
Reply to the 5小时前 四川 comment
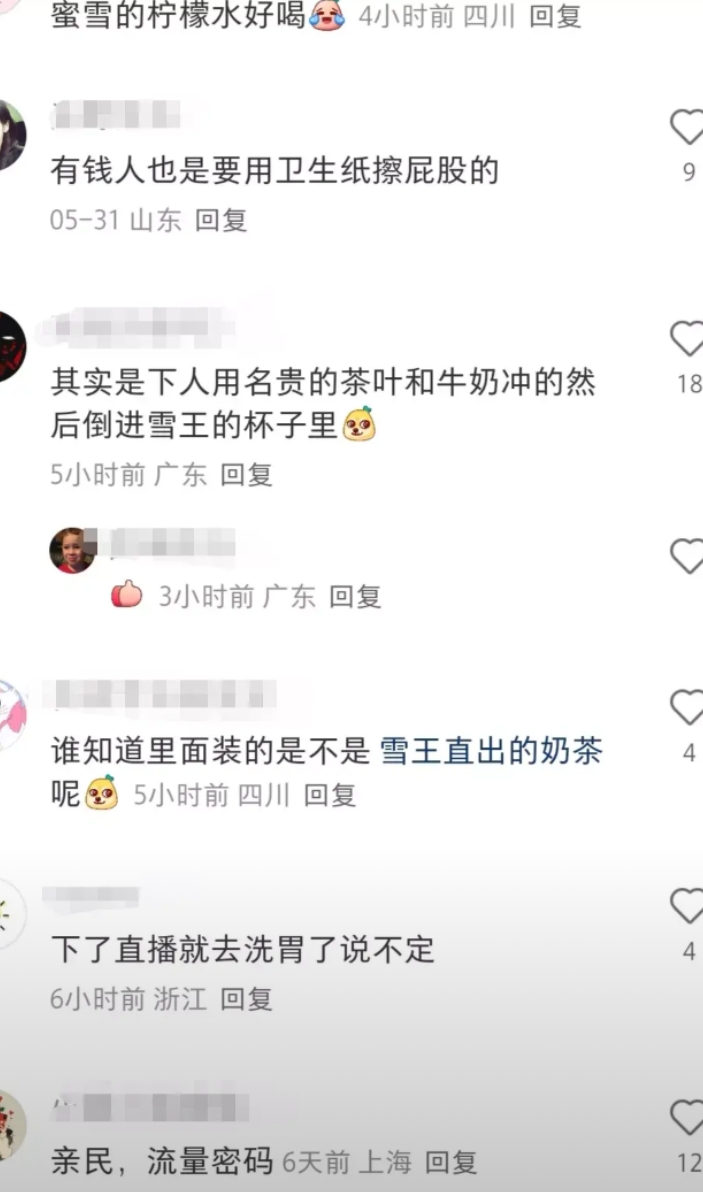330,795
